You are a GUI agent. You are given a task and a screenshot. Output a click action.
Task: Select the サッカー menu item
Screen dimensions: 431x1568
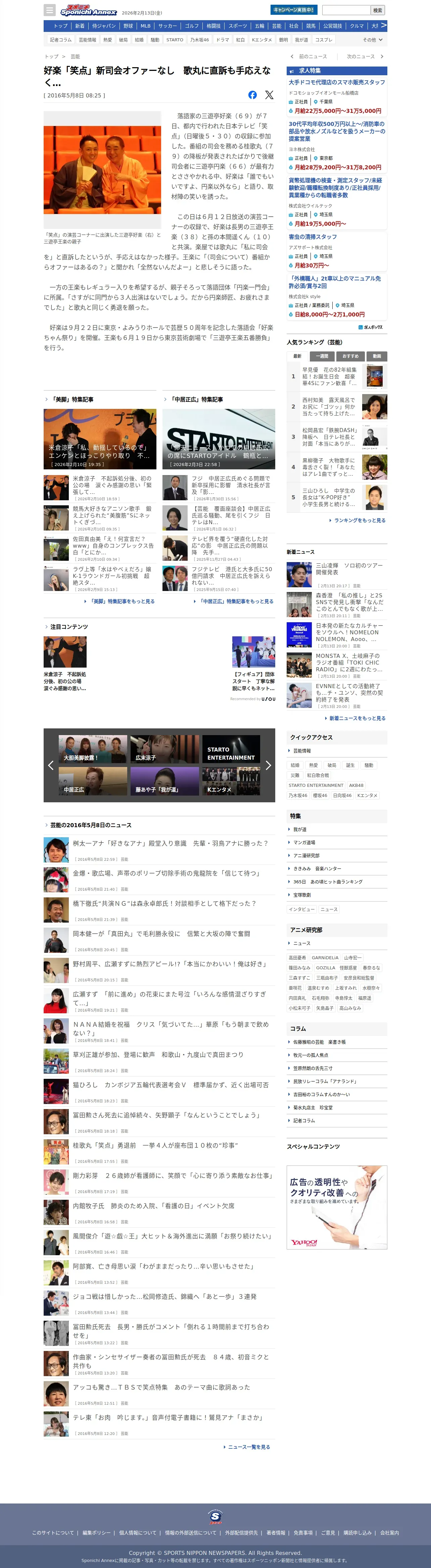pos(168,26)
